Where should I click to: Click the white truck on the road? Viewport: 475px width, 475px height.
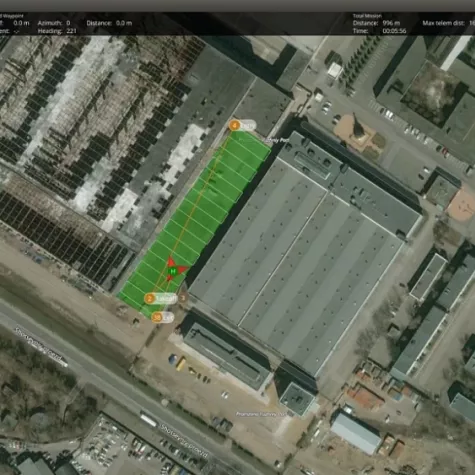tap(148, 421)
